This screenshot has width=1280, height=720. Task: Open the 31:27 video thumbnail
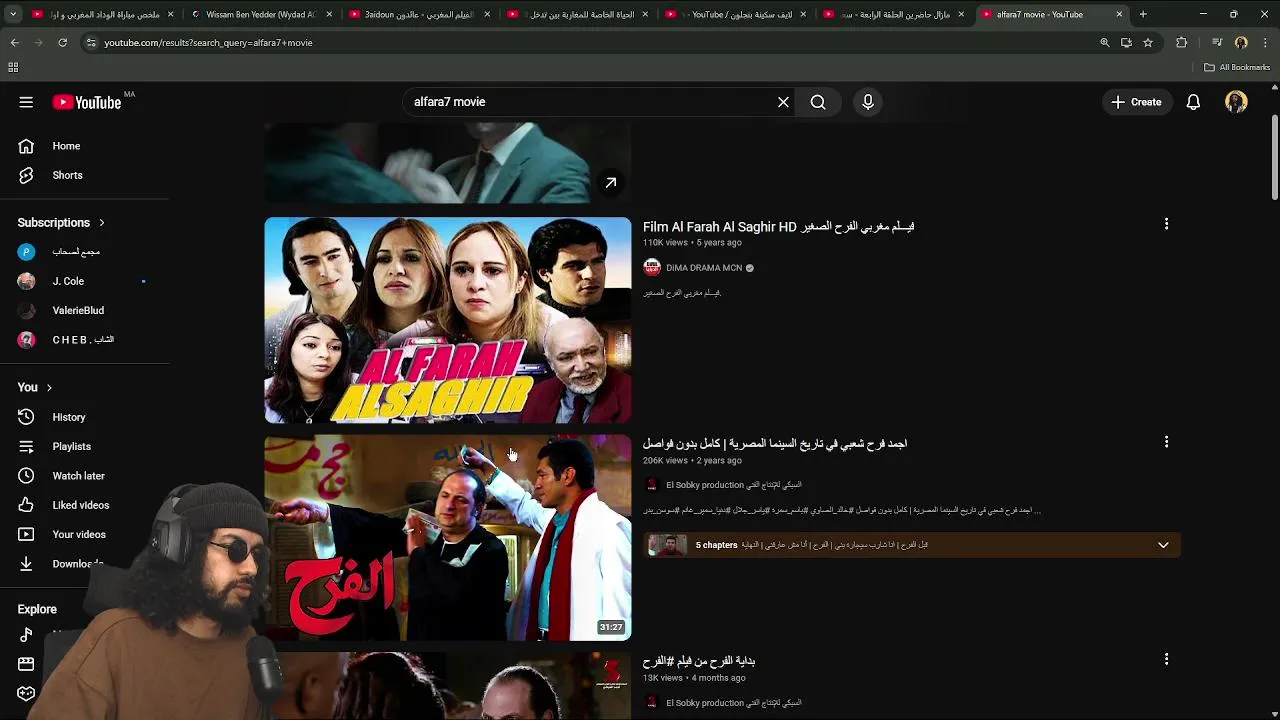point(448,538)
